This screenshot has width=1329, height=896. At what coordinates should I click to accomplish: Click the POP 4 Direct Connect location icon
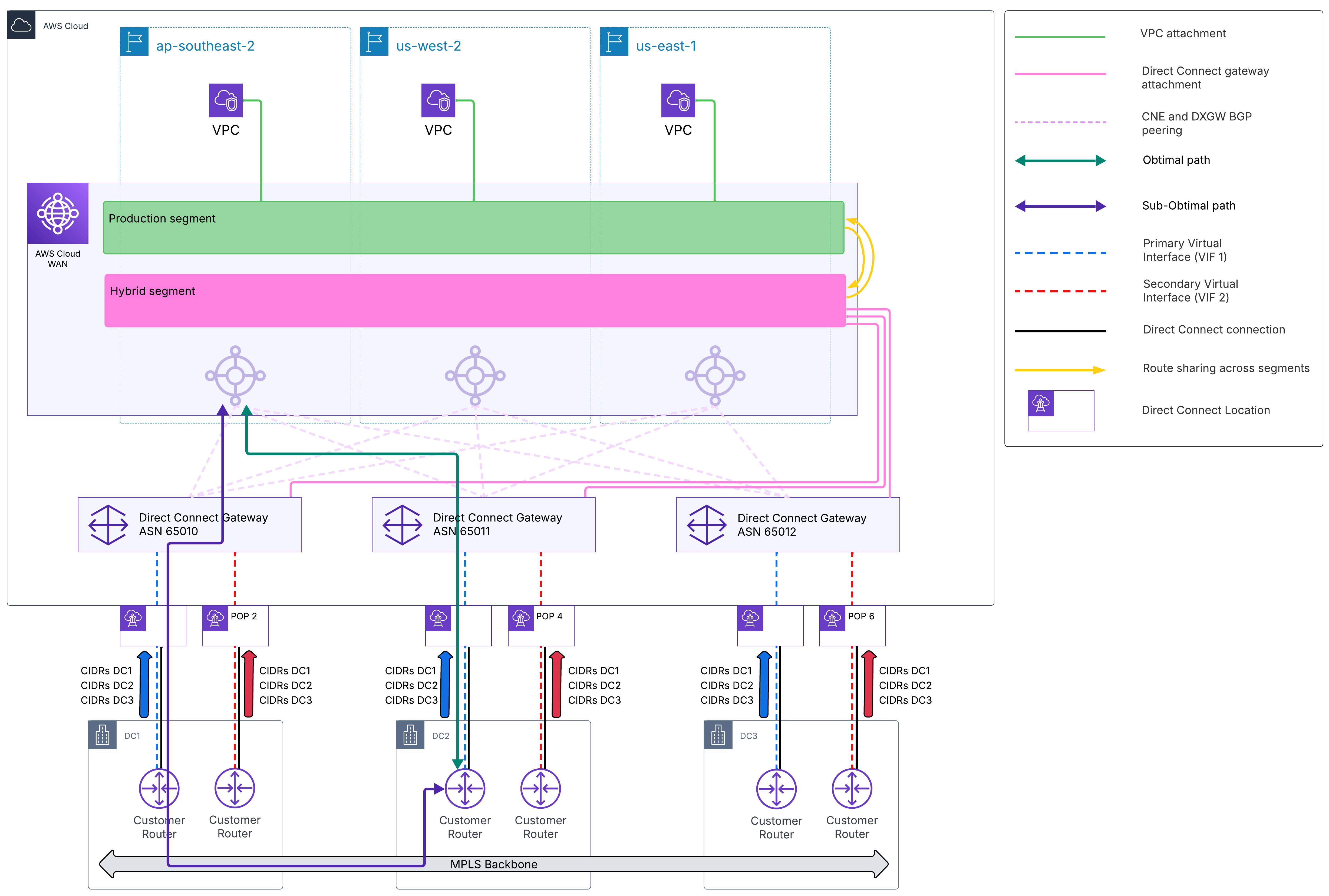[x=521, y=618]
